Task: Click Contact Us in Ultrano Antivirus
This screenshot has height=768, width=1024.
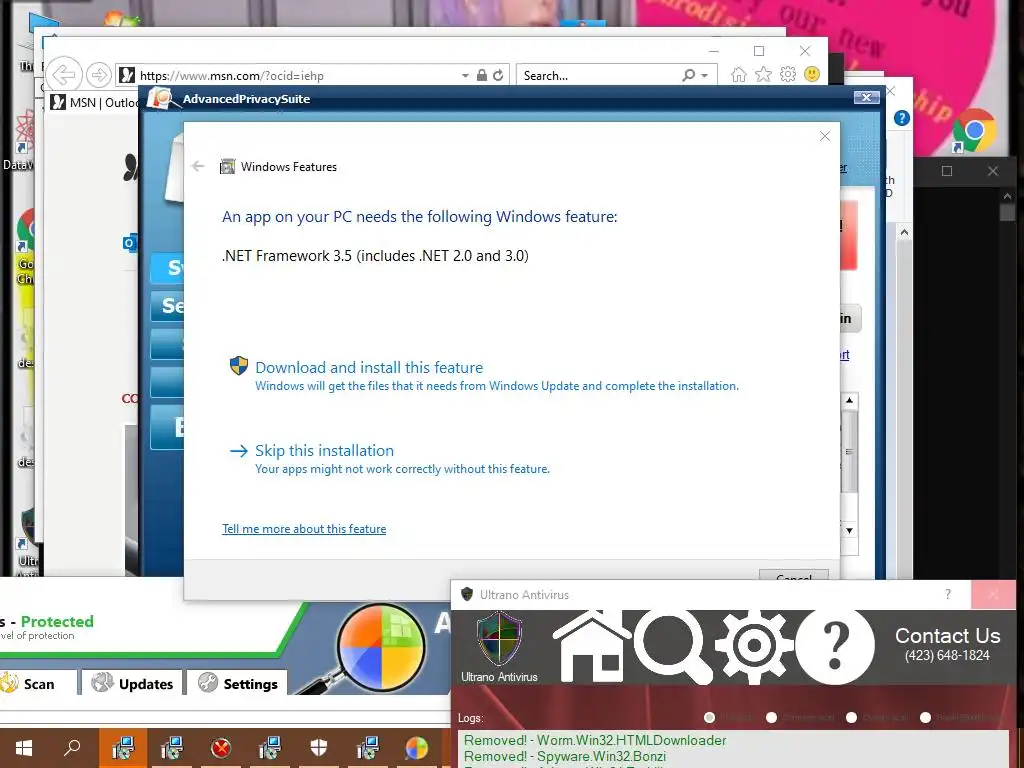Action: (x=948, y=635)
